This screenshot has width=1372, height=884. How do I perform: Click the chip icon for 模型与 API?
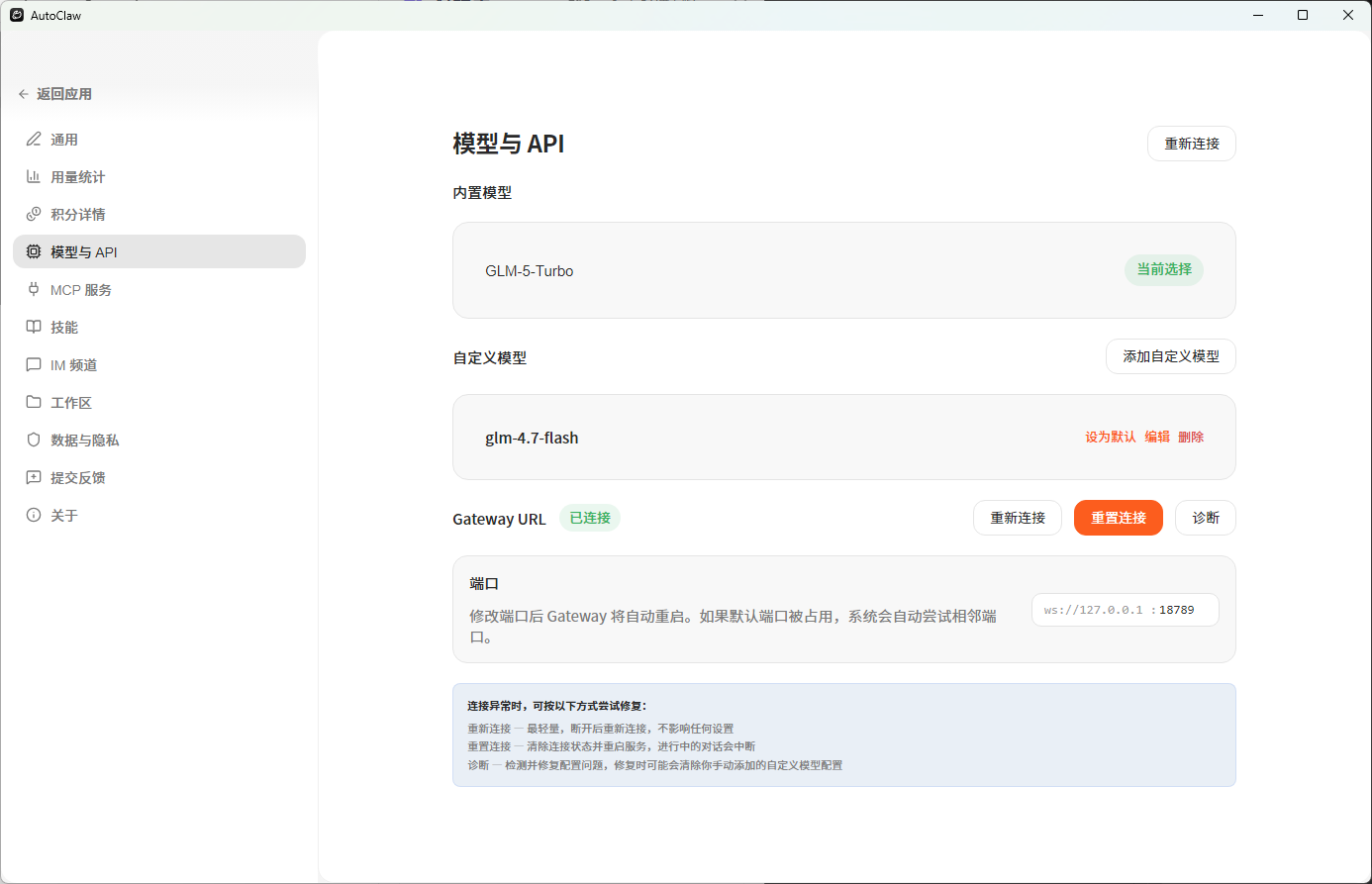34,252
